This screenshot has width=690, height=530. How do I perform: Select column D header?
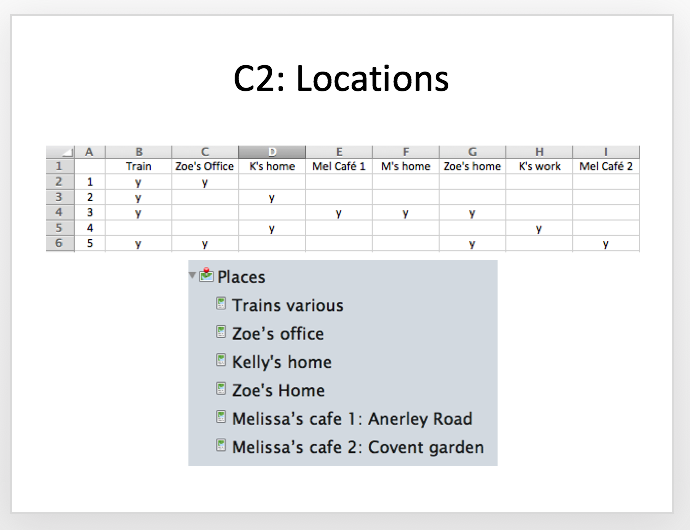pos(272,152)
